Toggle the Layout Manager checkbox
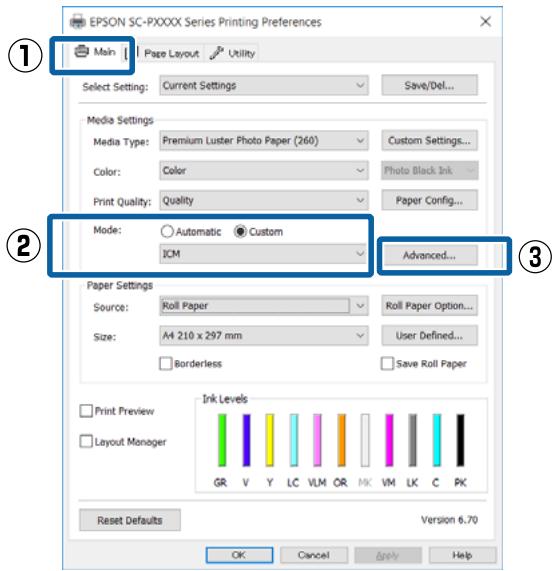This screenshot has height=571, width=554. pos(86,441)
